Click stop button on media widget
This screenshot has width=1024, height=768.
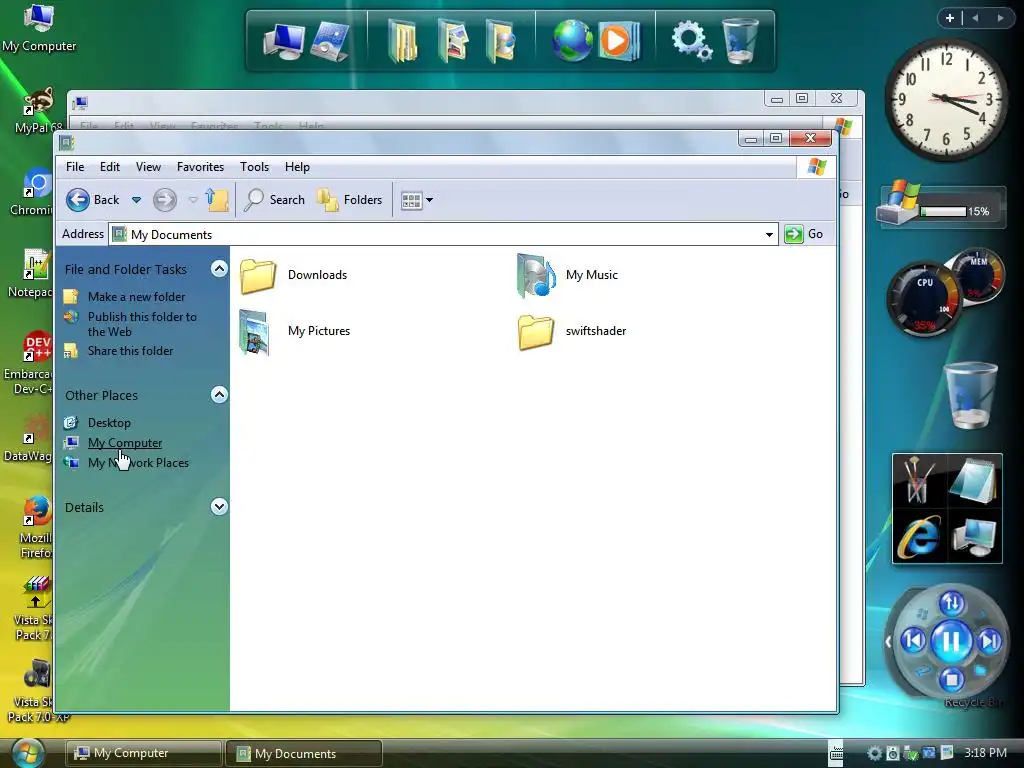tap(952, 680)
